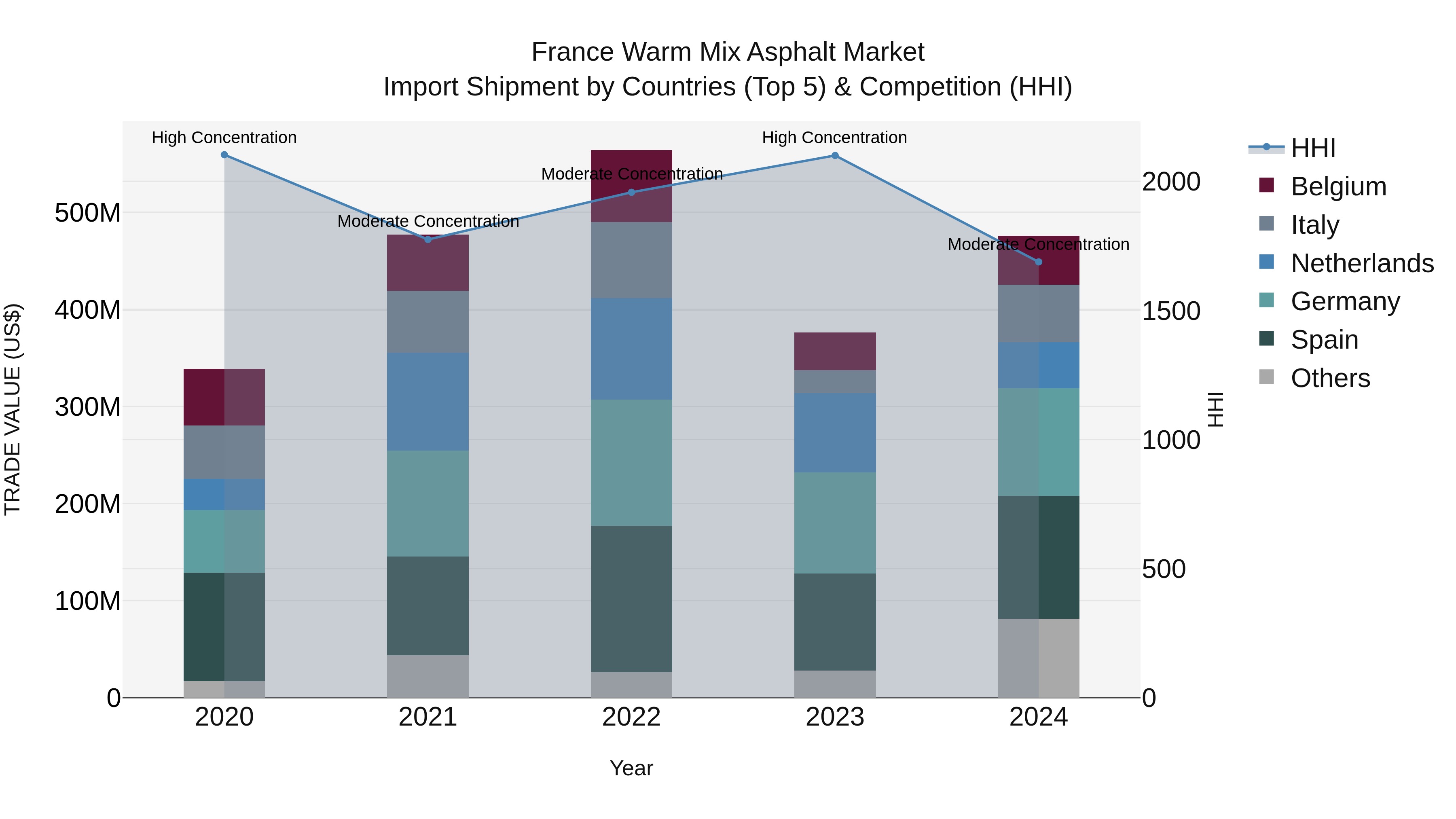Screen dimensions: 1456x819
Task: Select the Italy segment of the 2021 bar
Action: coord(428,322)
